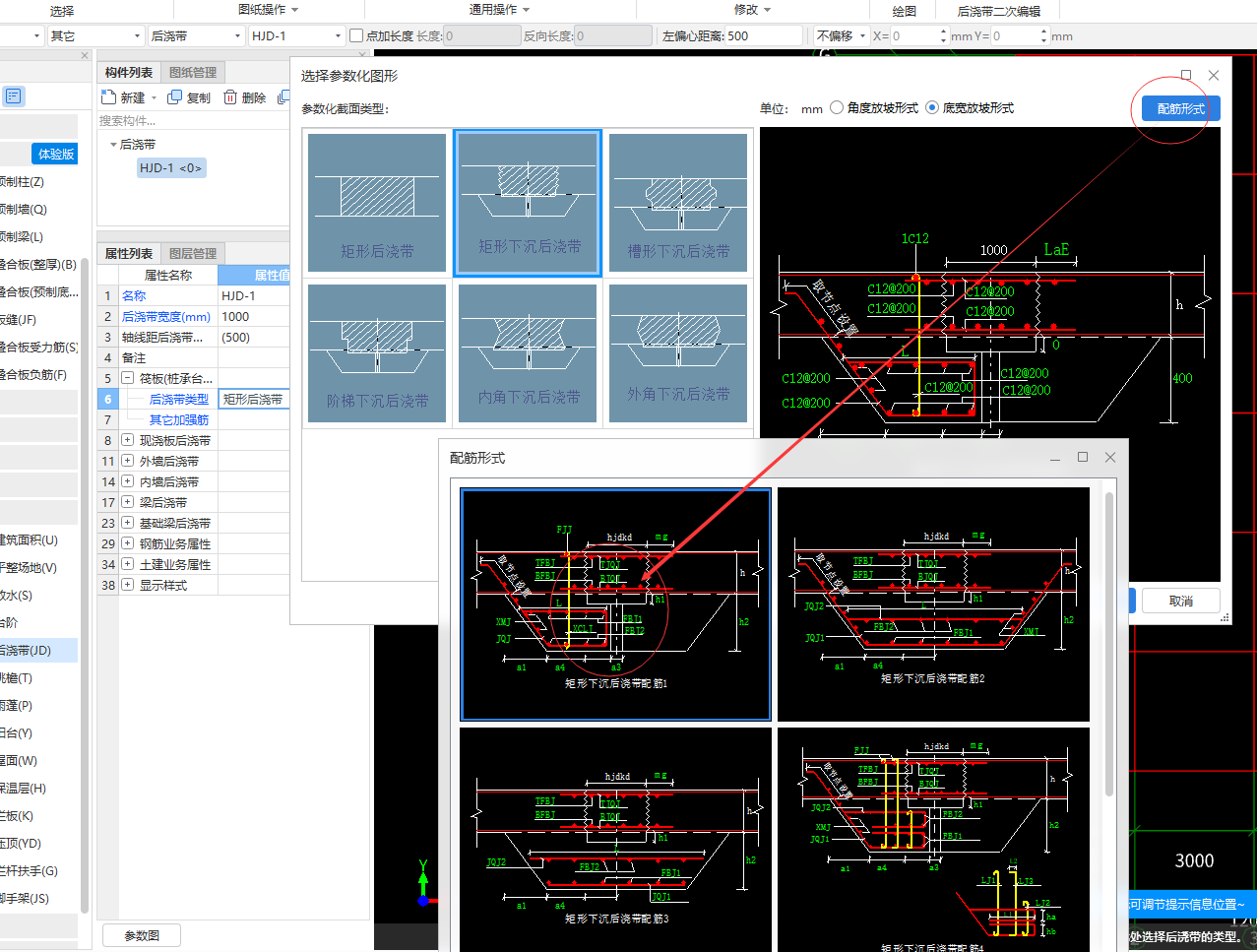Image resolution: width=1257 pixels, height=952 pixels.
Task: Choose the bottom-right 配筋4 reinforcement diagram
Action: pos(933,840)
